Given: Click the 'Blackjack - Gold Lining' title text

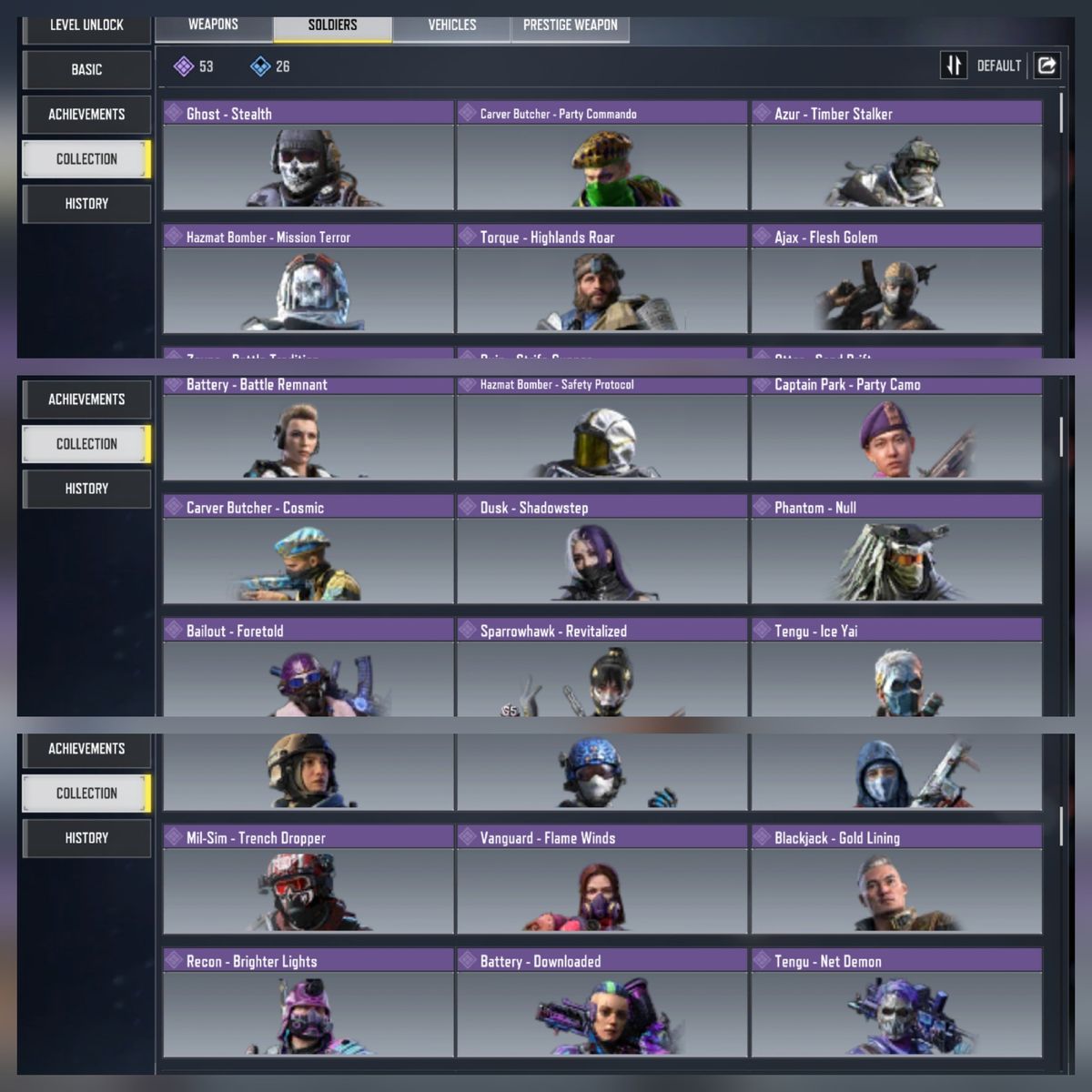Looking at the screenshot, I should point(837,838).
